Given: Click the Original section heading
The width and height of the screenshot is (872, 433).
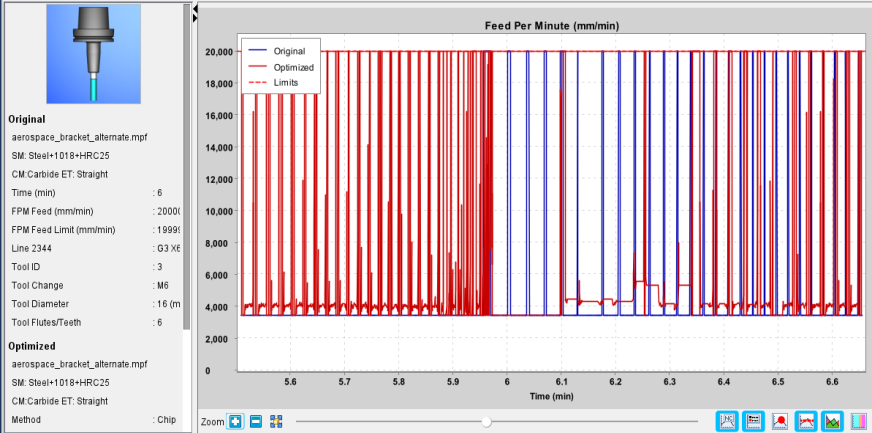Looking at the screenshot, I should click(27, 119).
